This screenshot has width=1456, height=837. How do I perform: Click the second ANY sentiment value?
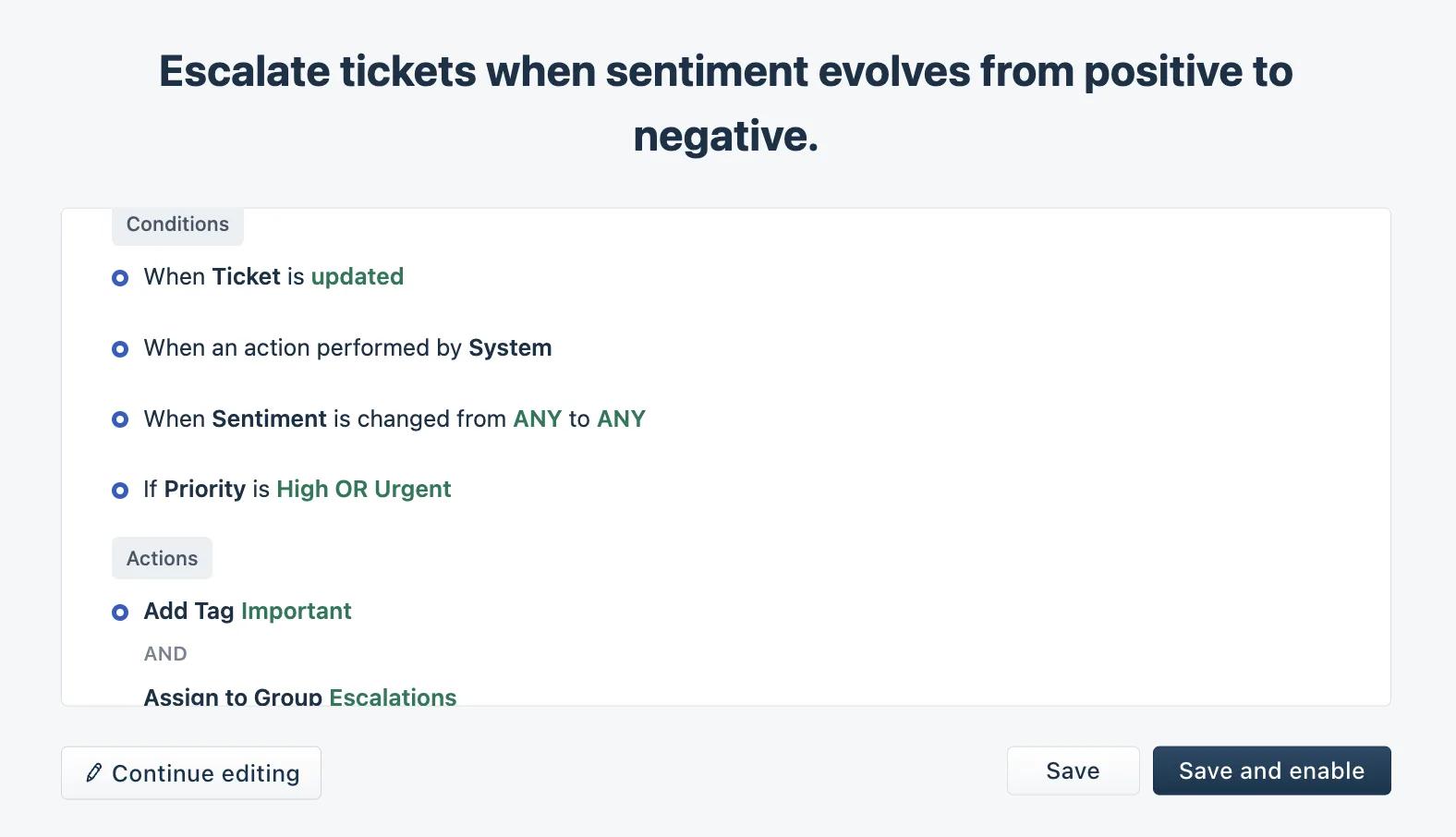[621, 419]
